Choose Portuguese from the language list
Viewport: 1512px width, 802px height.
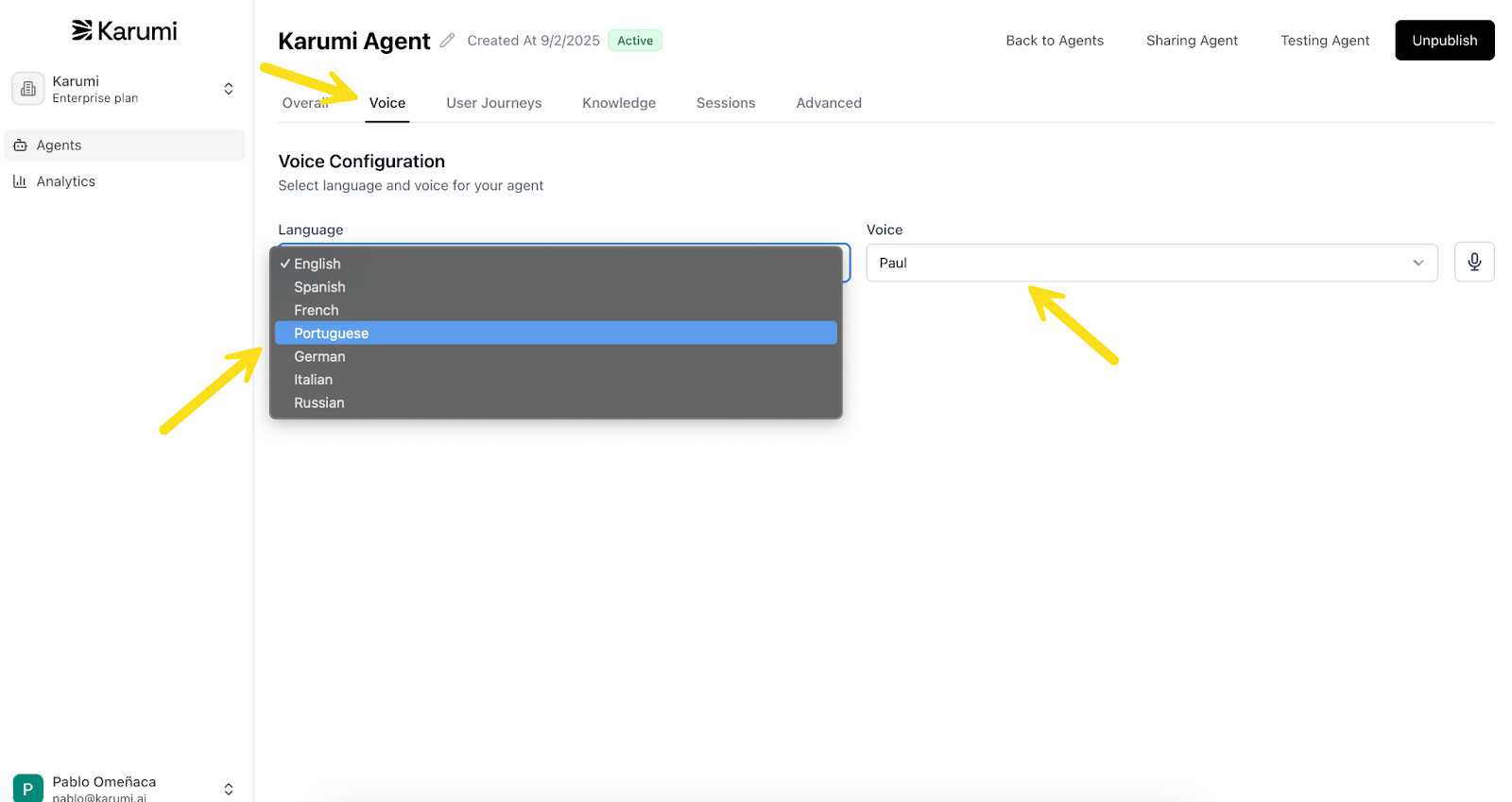[556, 333]
